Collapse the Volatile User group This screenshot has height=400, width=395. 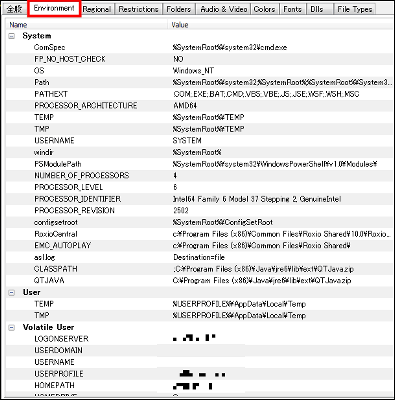pos(12,327)
